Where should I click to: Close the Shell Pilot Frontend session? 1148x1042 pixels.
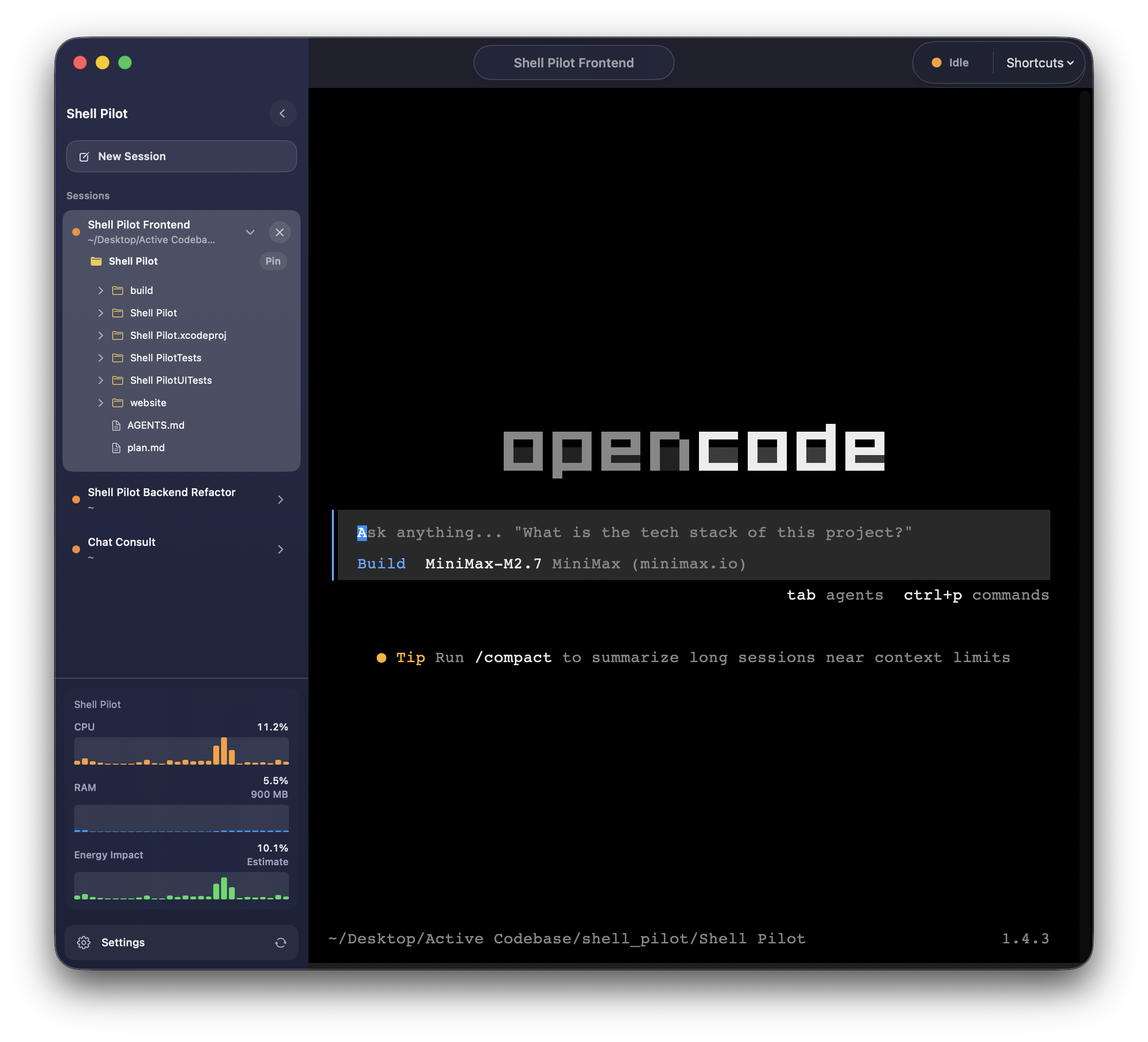pyautogui.click(x=280, y=232)
